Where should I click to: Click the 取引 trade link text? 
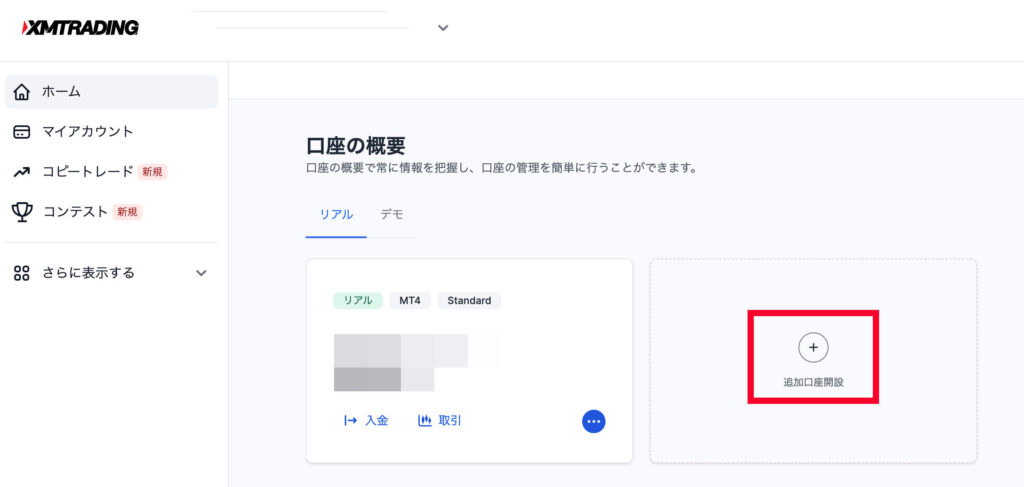[x=450, y=421]
